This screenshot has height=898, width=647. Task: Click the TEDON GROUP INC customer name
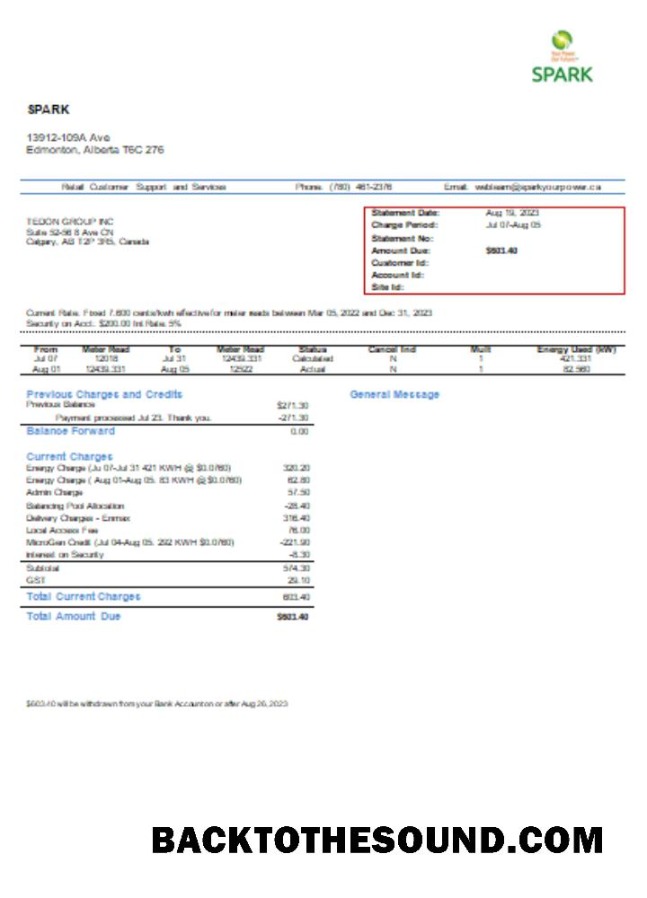pyautogui.click(x=70, y=222)
